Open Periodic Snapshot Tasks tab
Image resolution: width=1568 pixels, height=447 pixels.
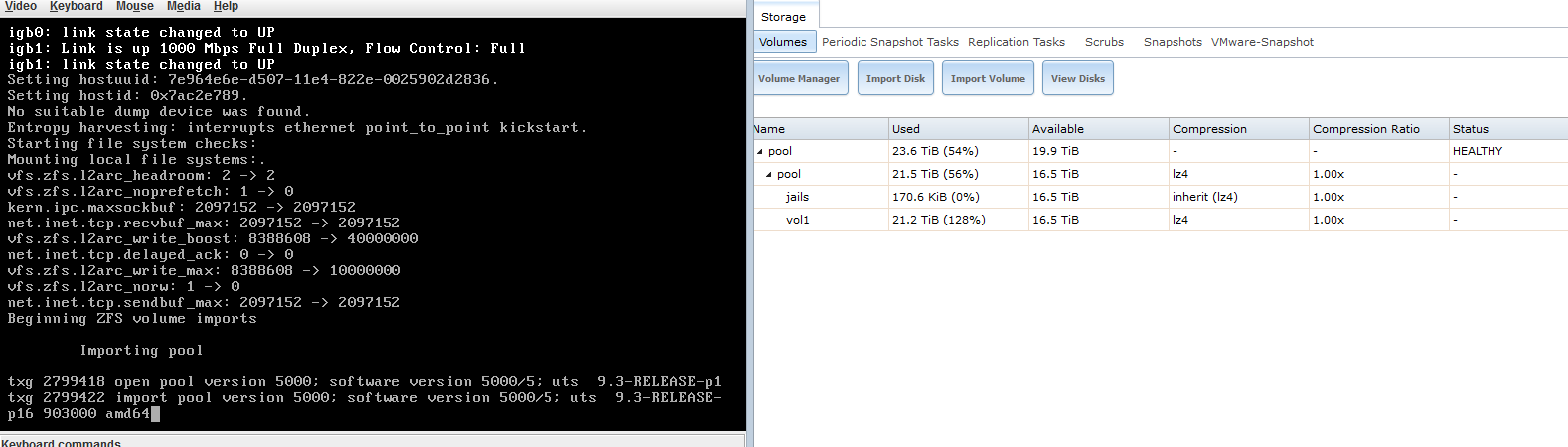[890, 42]
